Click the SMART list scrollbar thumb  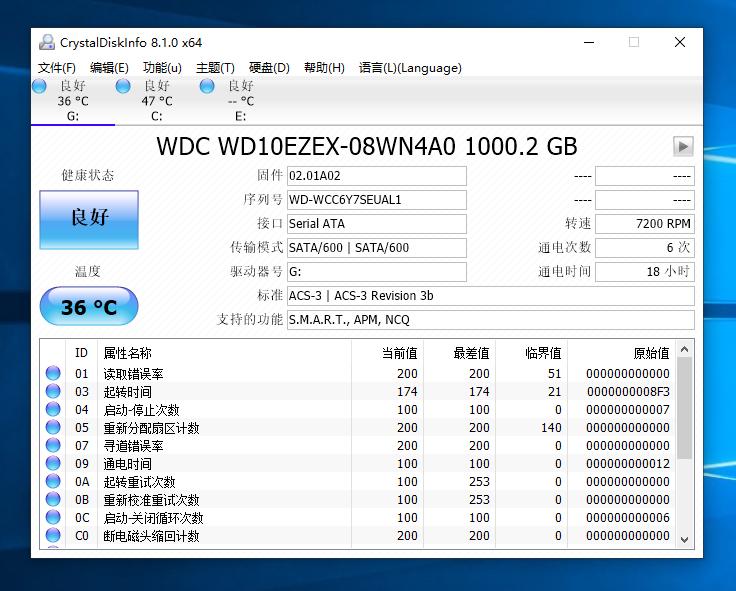[684, 407]
